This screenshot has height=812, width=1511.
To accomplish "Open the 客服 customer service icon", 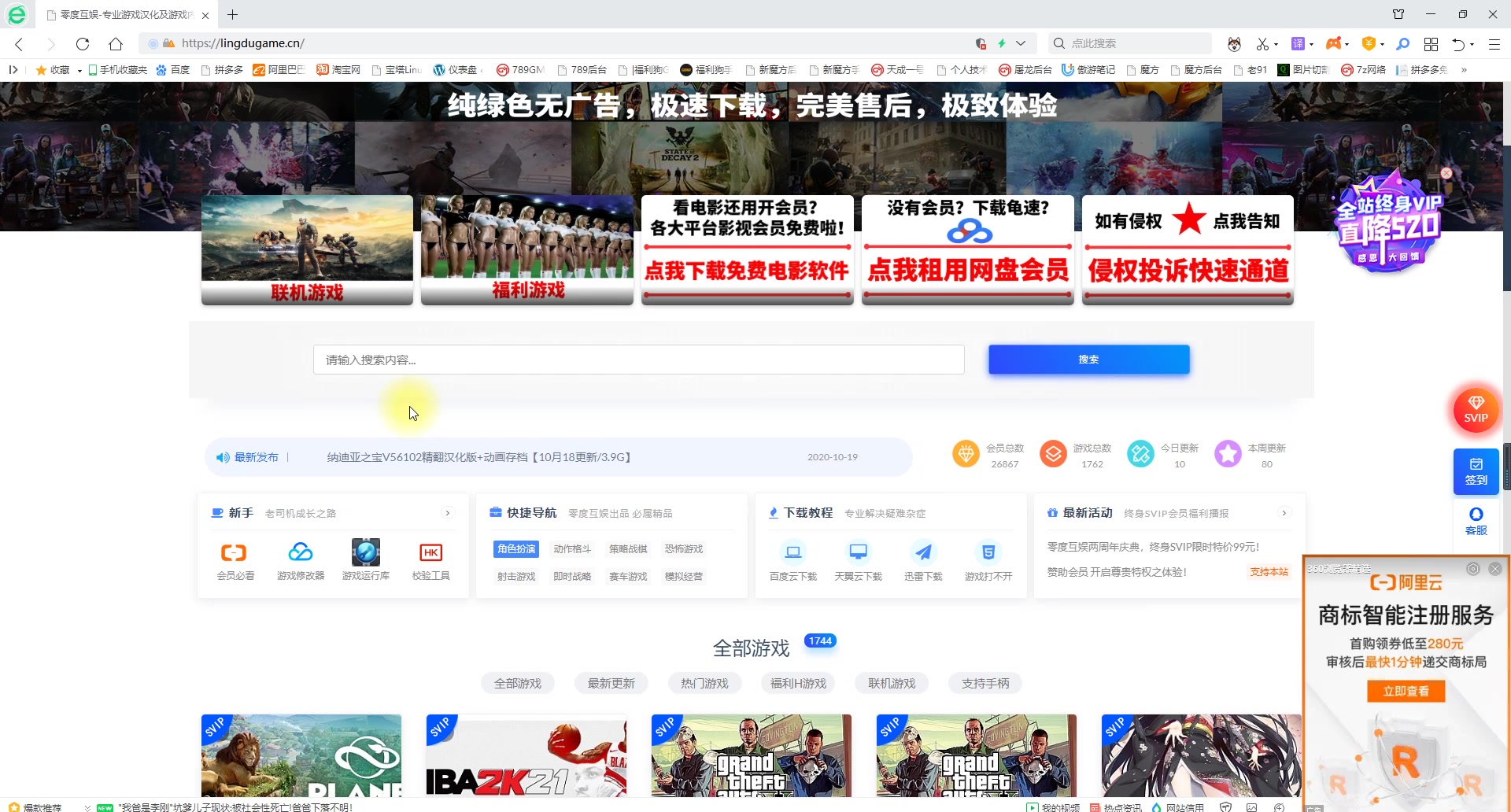I will point(1476,522).
